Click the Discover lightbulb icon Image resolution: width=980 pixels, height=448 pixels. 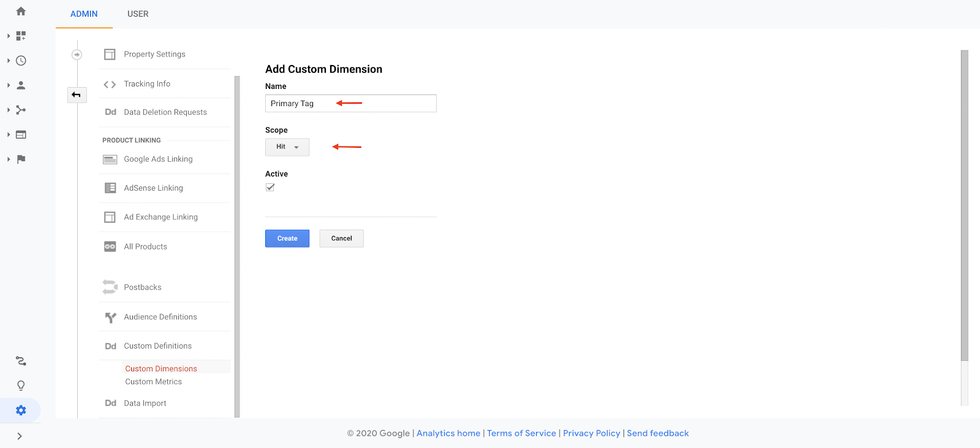(21, 386)
